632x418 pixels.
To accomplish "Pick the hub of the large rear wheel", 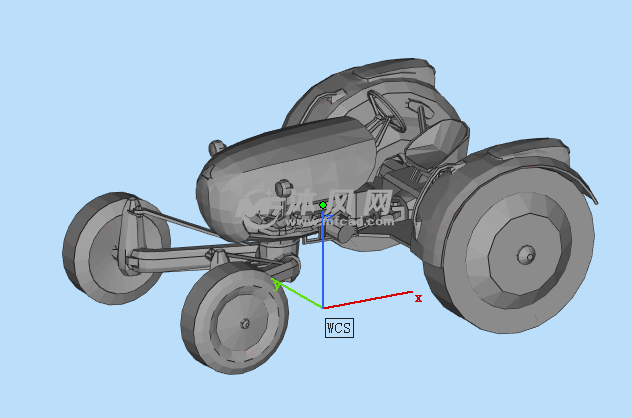I will (x=524, y=254).
